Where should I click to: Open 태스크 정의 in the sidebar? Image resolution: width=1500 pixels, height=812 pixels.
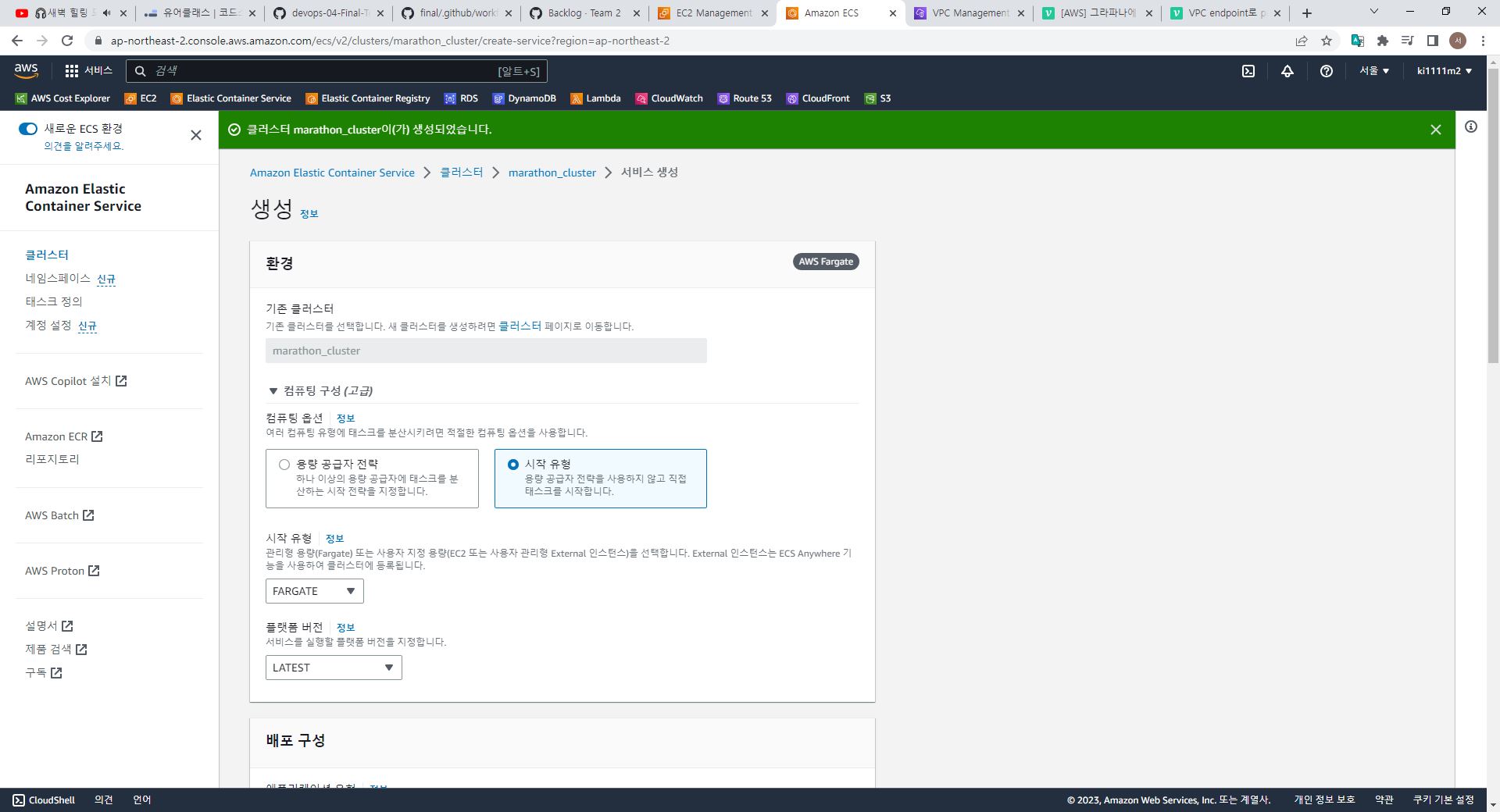54,301
